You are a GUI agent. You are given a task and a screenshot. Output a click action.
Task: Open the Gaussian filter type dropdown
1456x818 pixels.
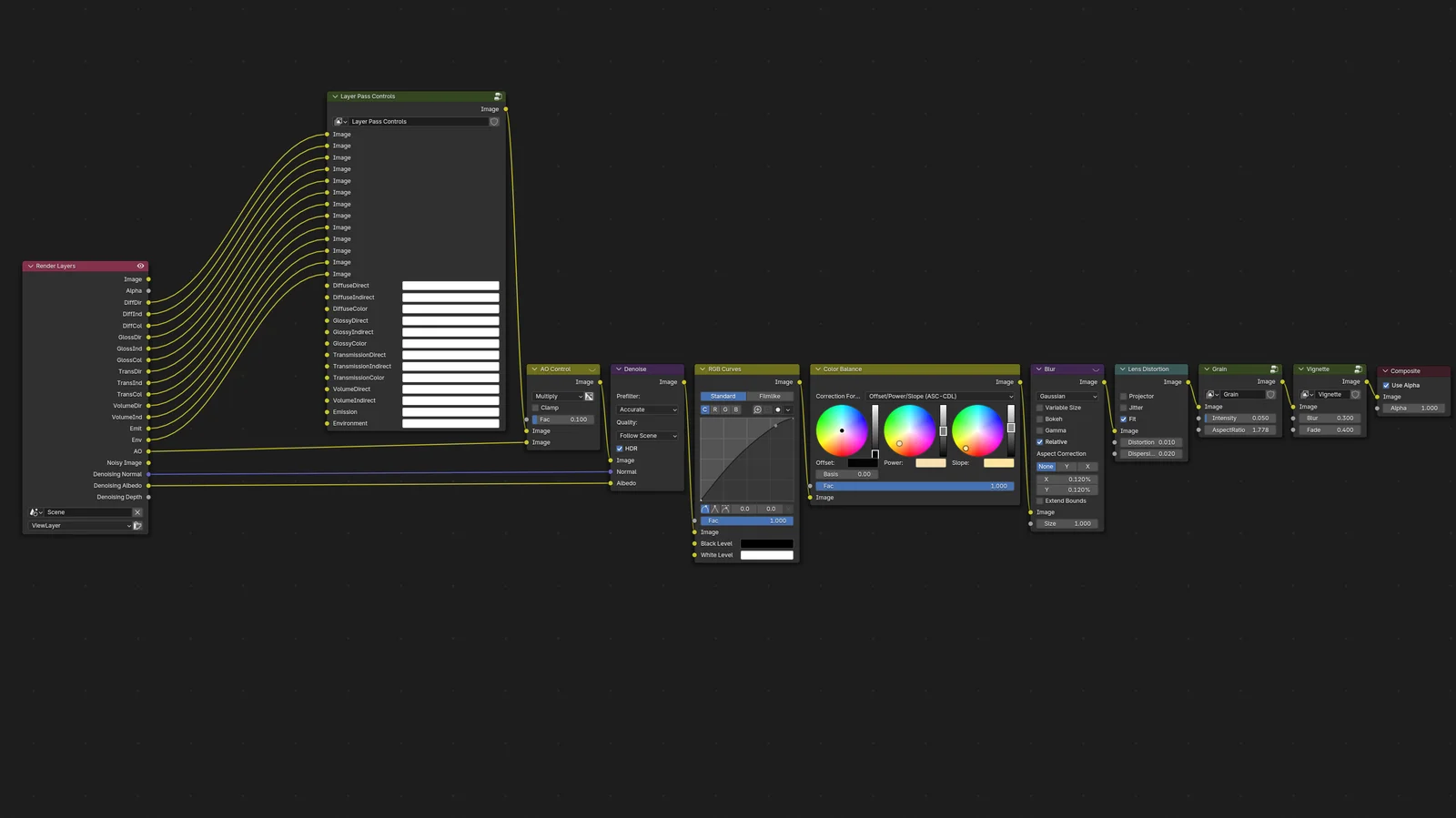pos(1067,397)
